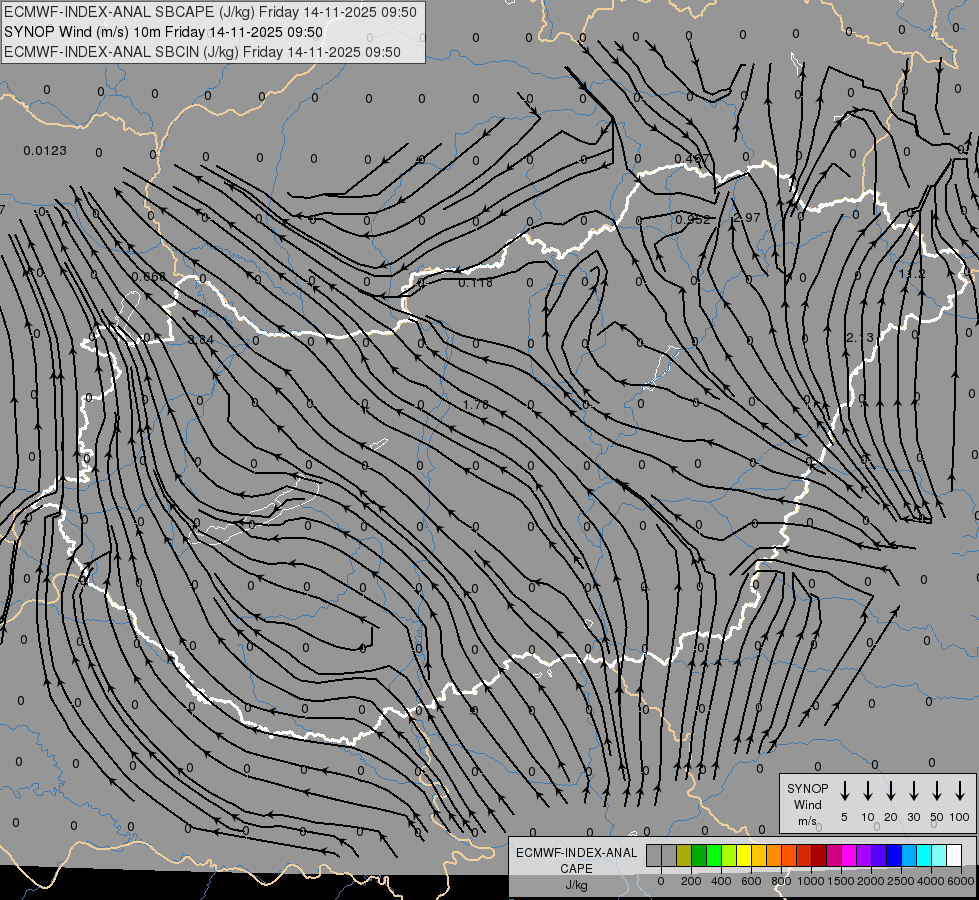The width and height of the screenshot is (979, 900).
Task: Pick the pale cyan CAPE legend swatch
Action: (938, 855)
